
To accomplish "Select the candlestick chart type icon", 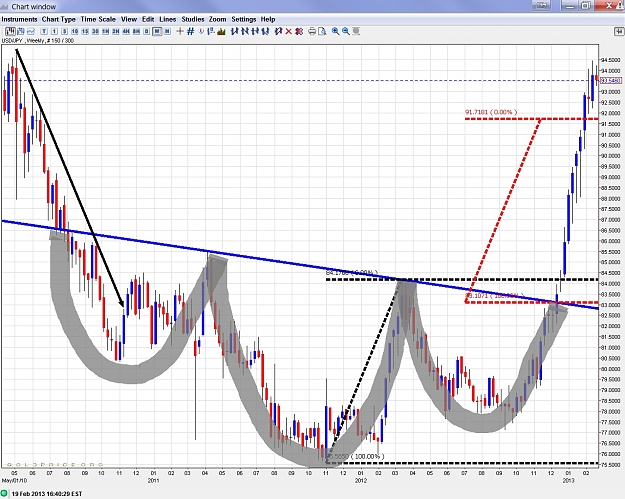I will pos(10,31).
